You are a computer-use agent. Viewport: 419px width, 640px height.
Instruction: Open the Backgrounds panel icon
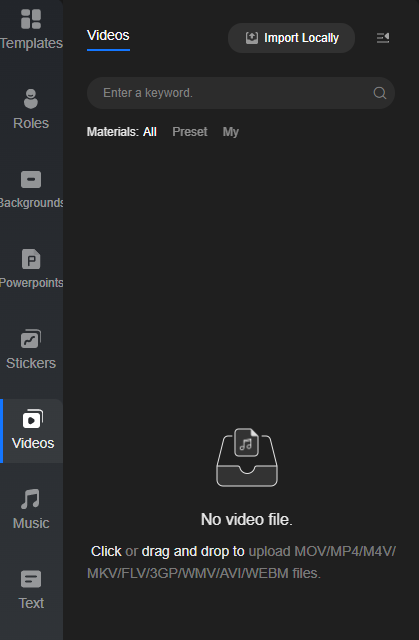[x=31, y=180]
